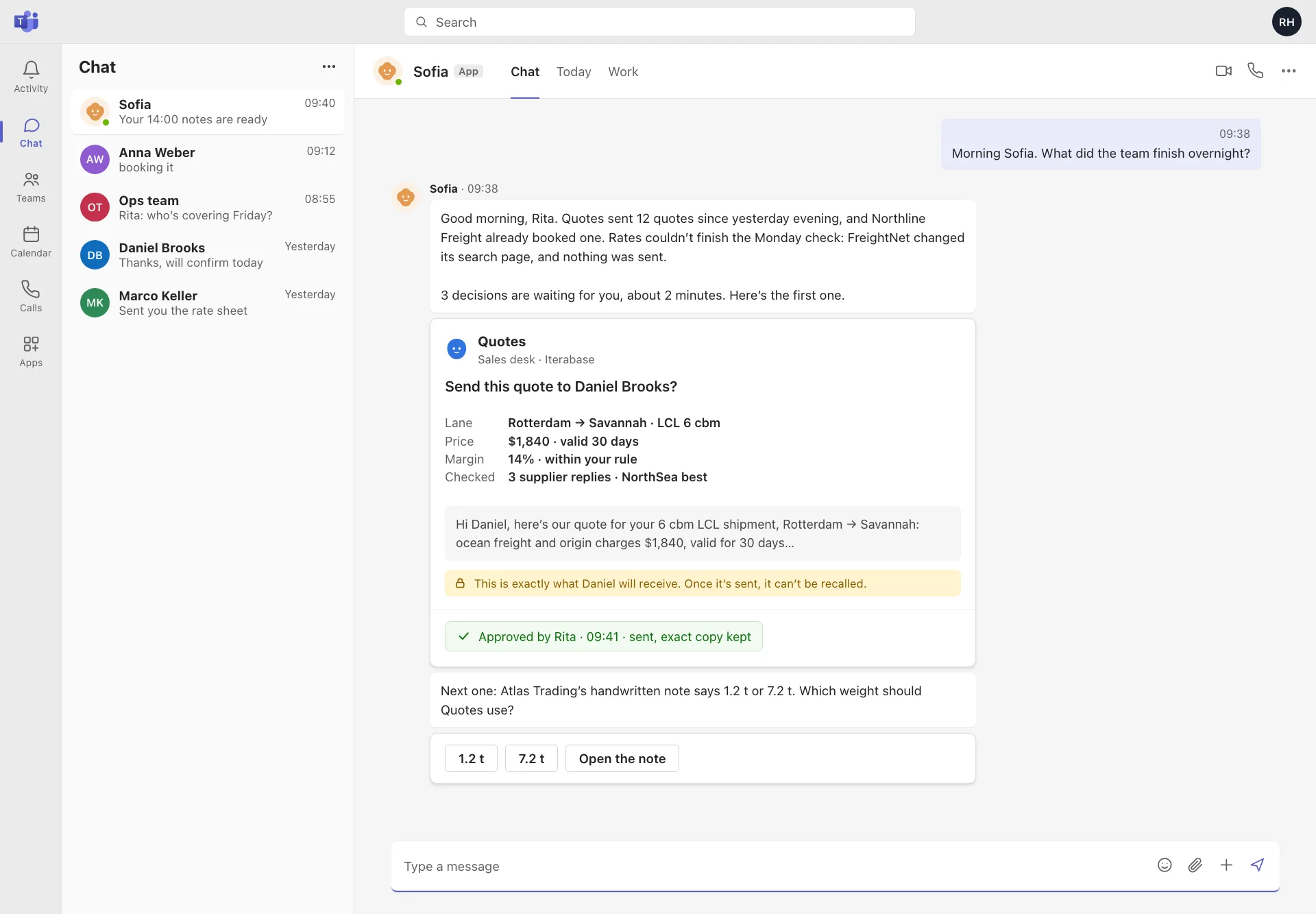Switch to the Today tab
Screen dimensions: 1316x914
coord(574,71)
